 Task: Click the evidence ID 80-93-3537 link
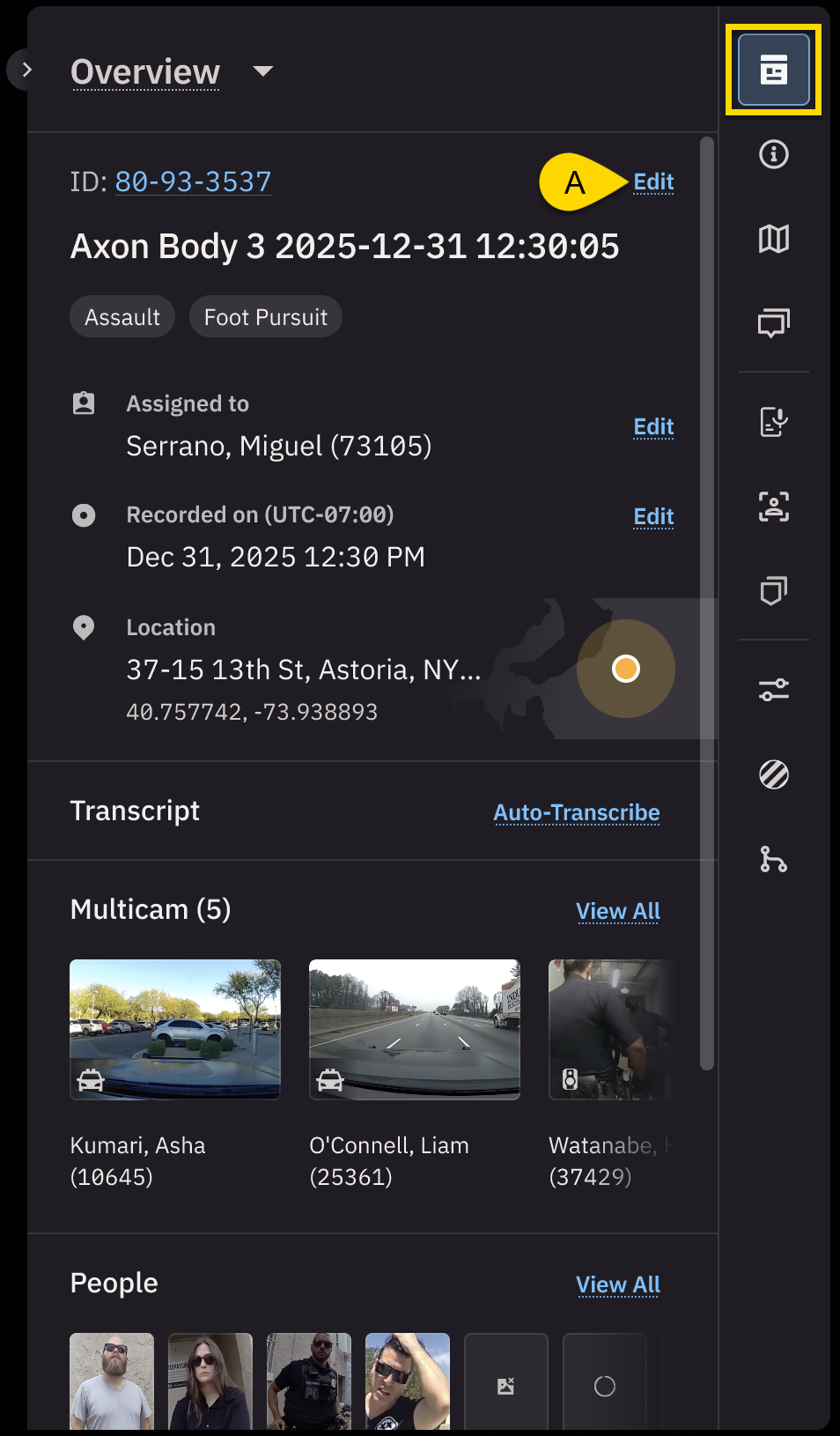pos(193,181)
